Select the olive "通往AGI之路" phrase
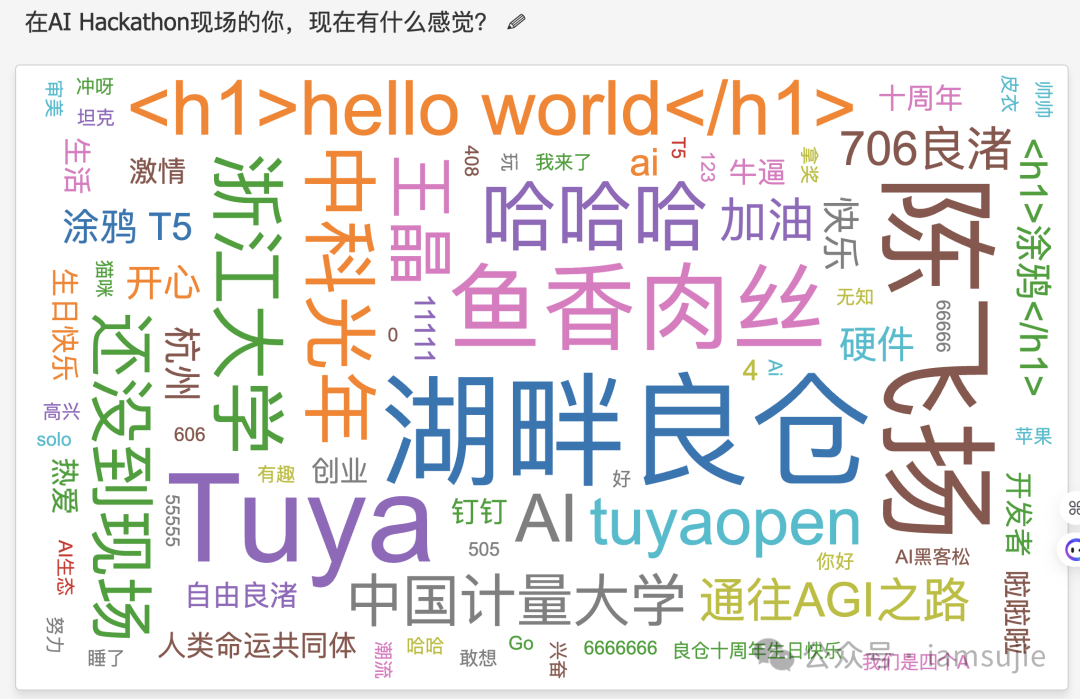1080x699 pixels. [834, 600]
